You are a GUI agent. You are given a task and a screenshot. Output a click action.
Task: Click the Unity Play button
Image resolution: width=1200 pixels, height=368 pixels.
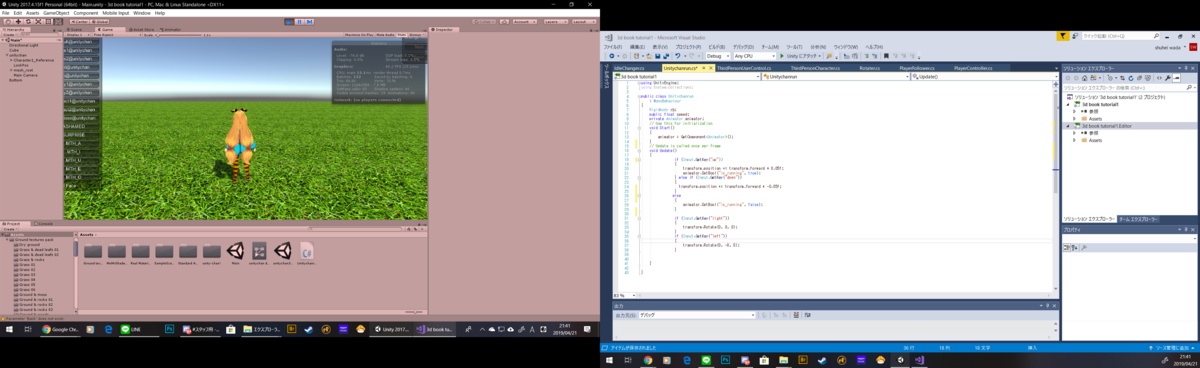click(289, 21)
